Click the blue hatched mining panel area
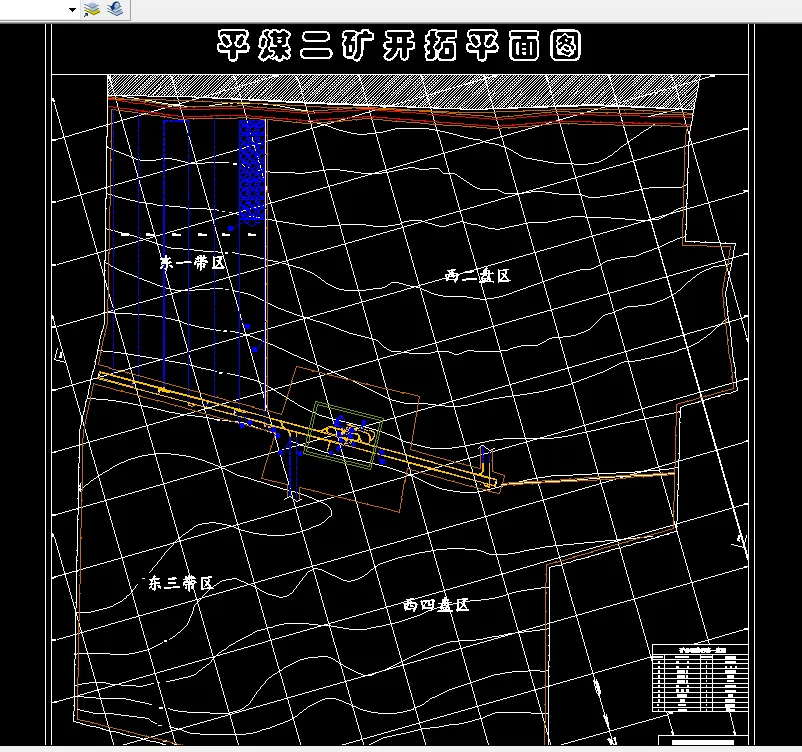 point(252,170)
